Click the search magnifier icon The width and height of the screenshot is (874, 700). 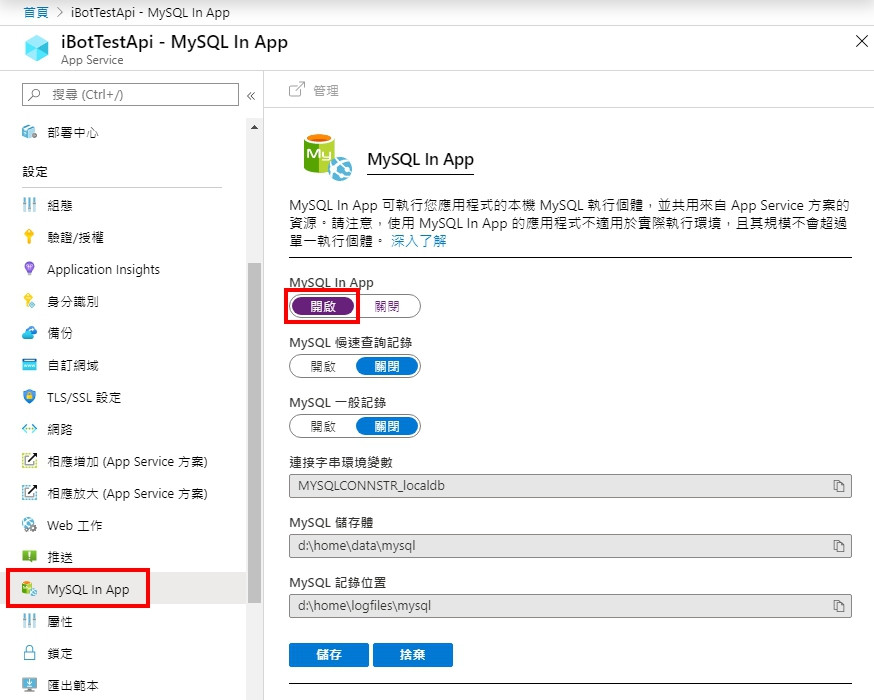coord(35,94)
